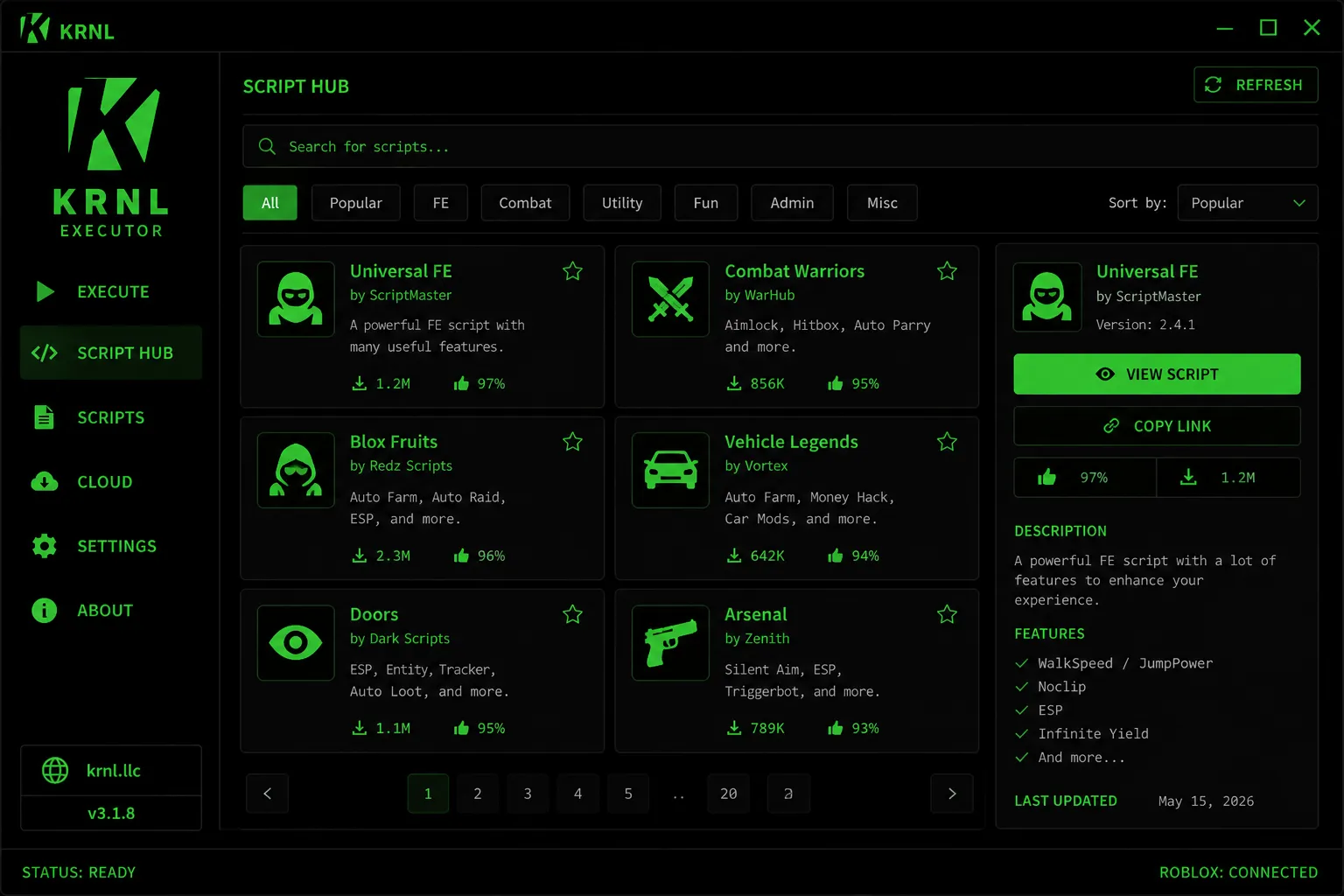Click the Combat Warriors thumbs-up icon
Image resolution: width=1344 pixels, height=896 pixels.
click(836, 383)
